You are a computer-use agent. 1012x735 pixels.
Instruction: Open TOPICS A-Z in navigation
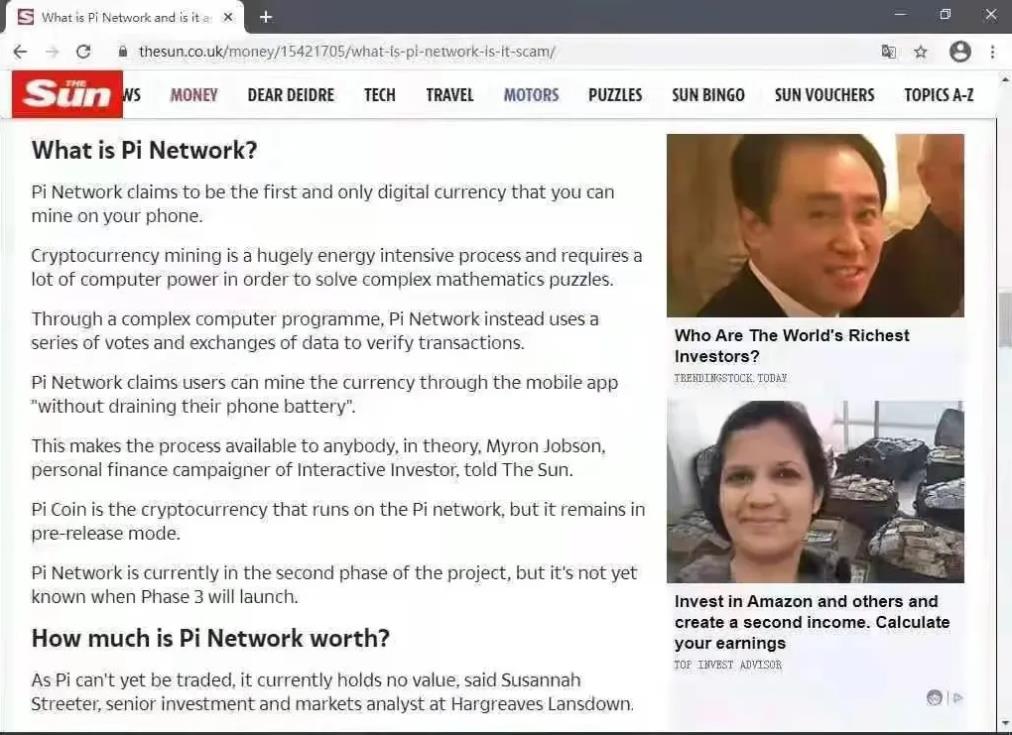click(x=938, y=95)
